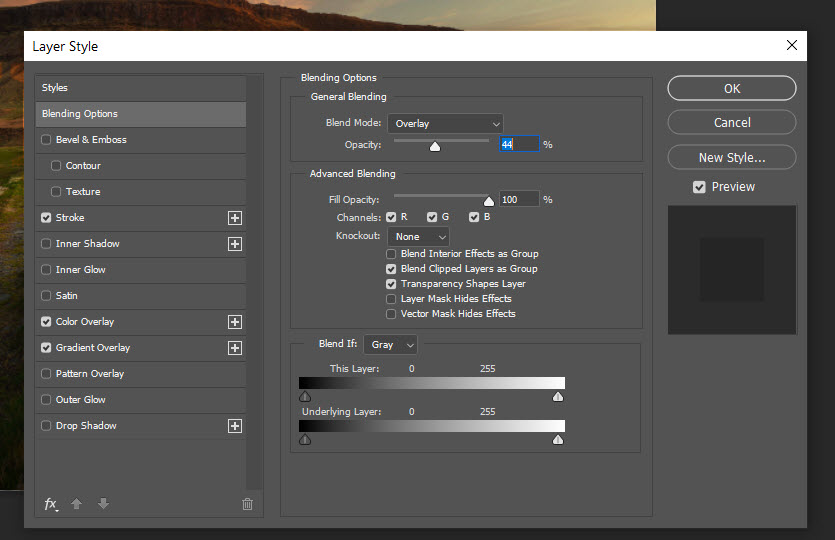Click the New Style... button
The image size is (835, 540).
click(x=732, y=158)
